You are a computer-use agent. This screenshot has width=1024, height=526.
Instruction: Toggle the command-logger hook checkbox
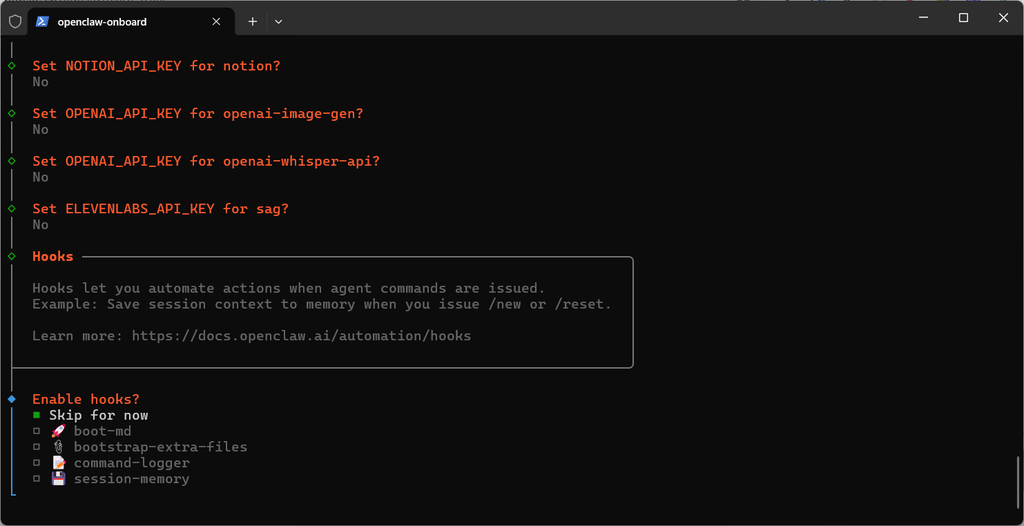coord(36,463)
